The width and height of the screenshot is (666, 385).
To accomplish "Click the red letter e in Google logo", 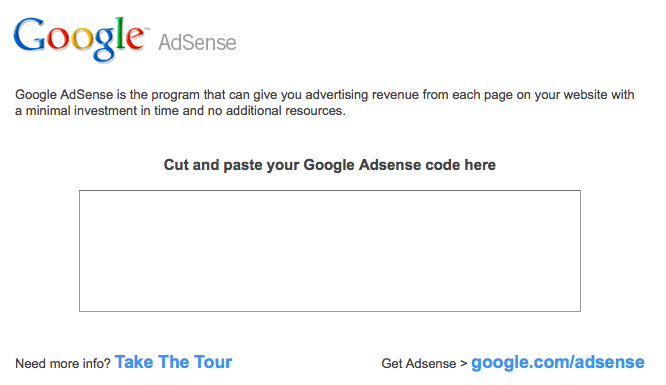I will pyautogui.click(x=135, y=39).
